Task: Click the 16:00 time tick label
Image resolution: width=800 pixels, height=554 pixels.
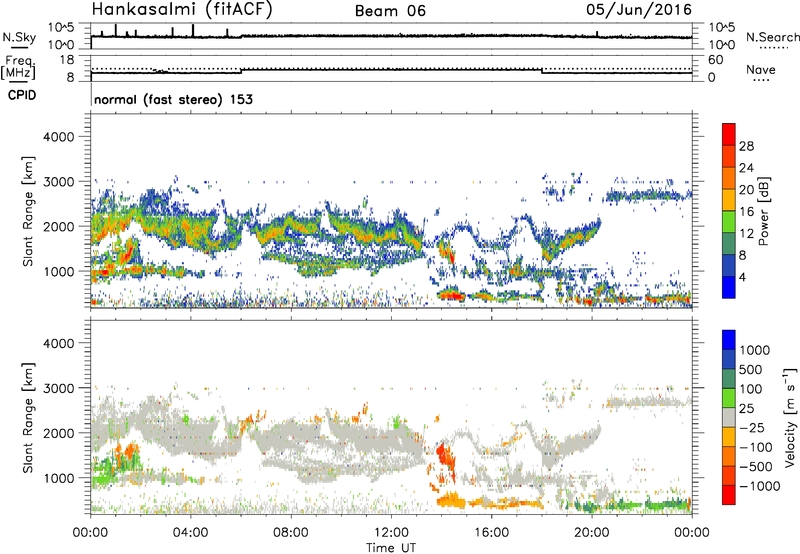Action: pyautogui.click(x=491, y=533)
